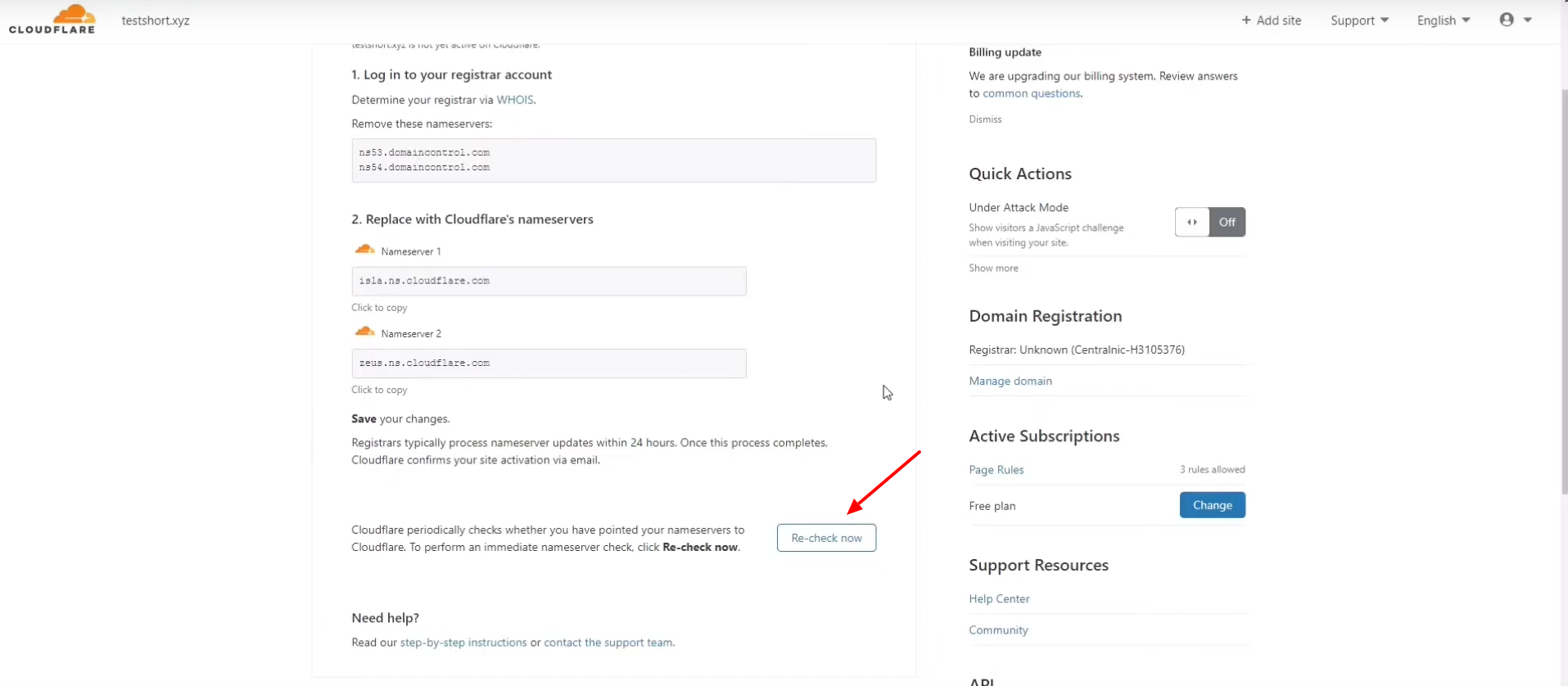Open Help Center link

[999, 598]
